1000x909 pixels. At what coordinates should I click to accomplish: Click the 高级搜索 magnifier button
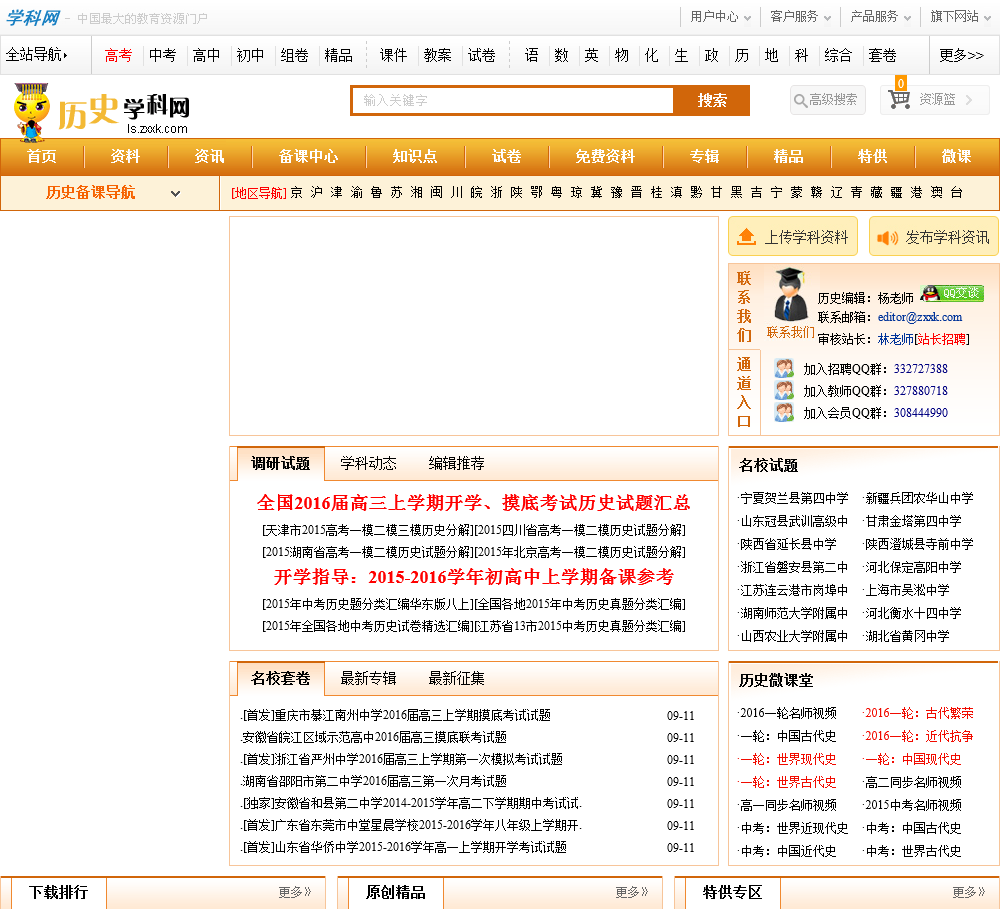coord(827,100)
